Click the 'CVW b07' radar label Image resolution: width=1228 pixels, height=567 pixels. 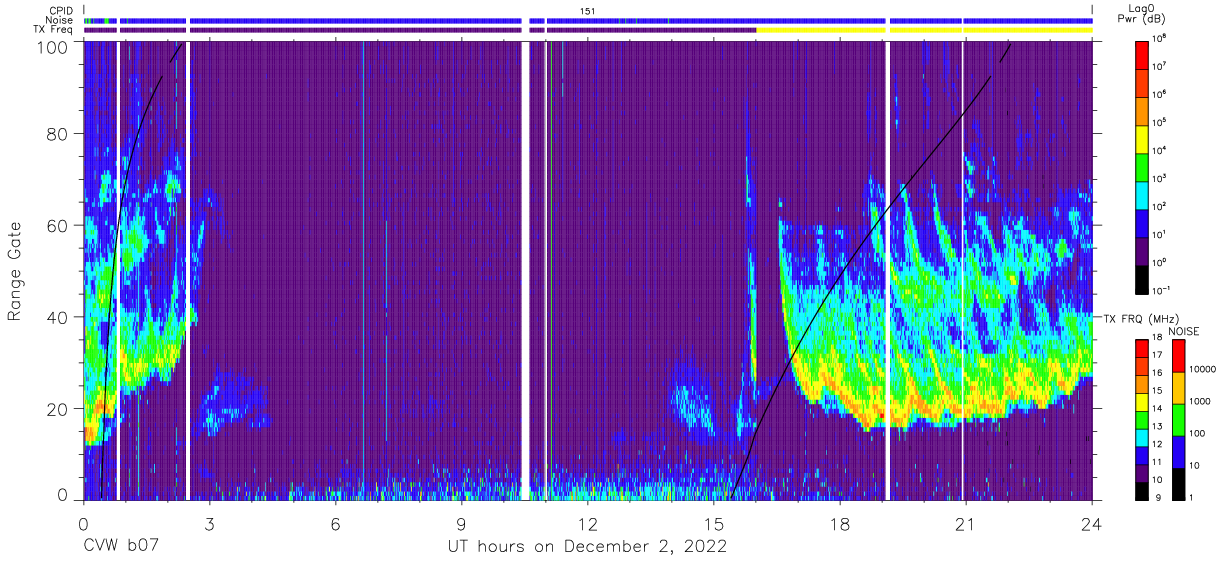coord(122,546)
